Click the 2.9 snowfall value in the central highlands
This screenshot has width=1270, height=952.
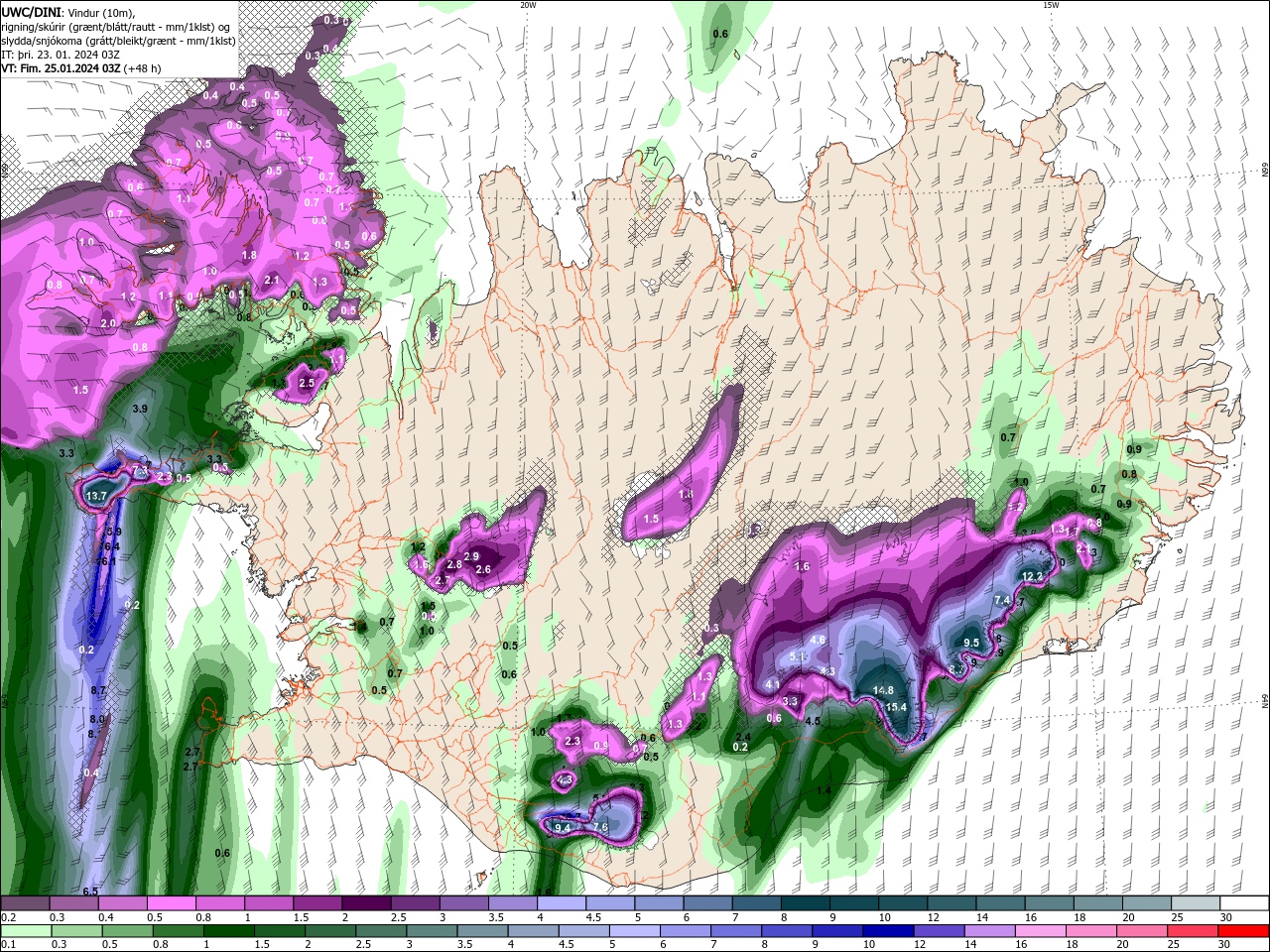pos(471,556)
